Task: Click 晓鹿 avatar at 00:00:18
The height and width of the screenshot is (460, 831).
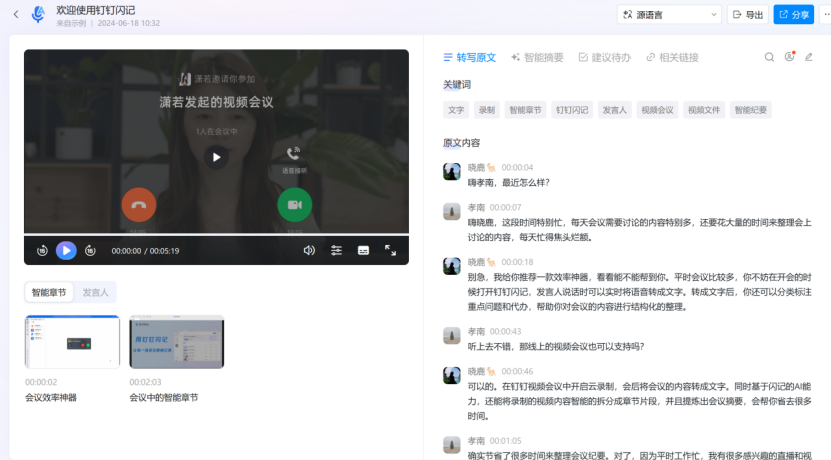Action: 452,266
